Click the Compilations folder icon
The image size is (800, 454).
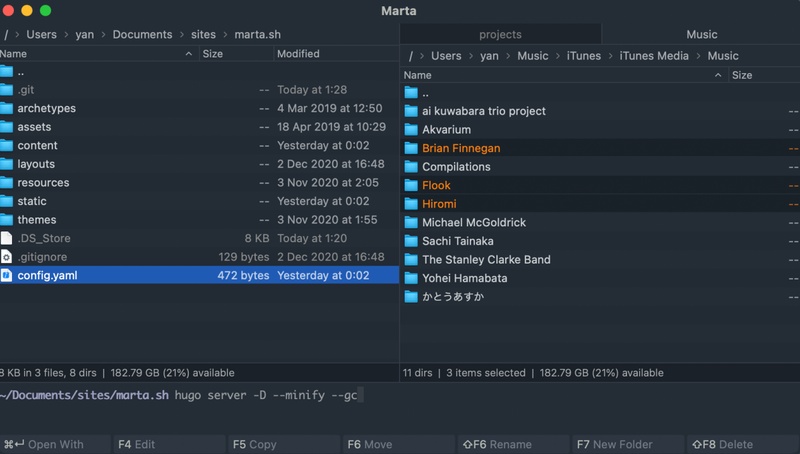click(x=411, y=167)
